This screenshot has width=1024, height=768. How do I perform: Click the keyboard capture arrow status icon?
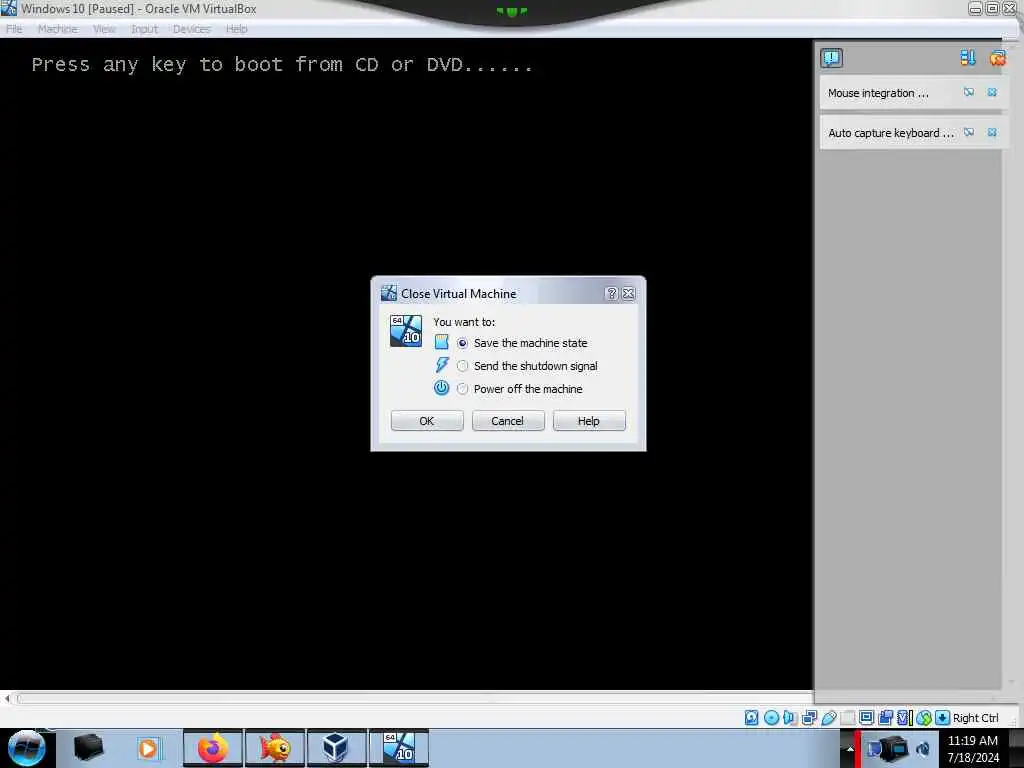pos(942,718)
